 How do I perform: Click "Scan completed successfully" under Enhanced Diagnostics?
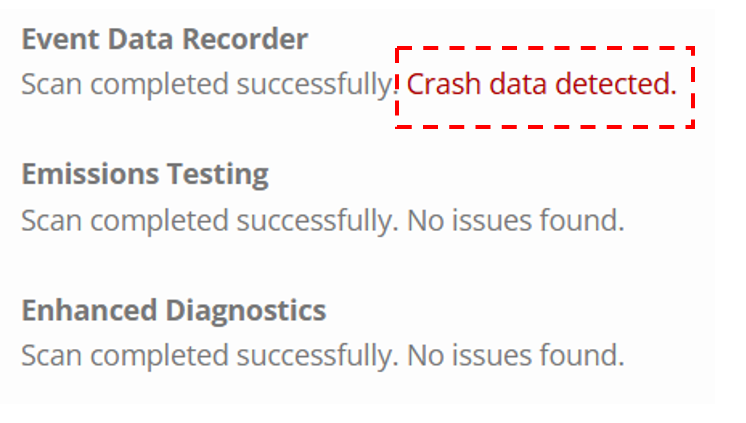click(x=210, y=356)
